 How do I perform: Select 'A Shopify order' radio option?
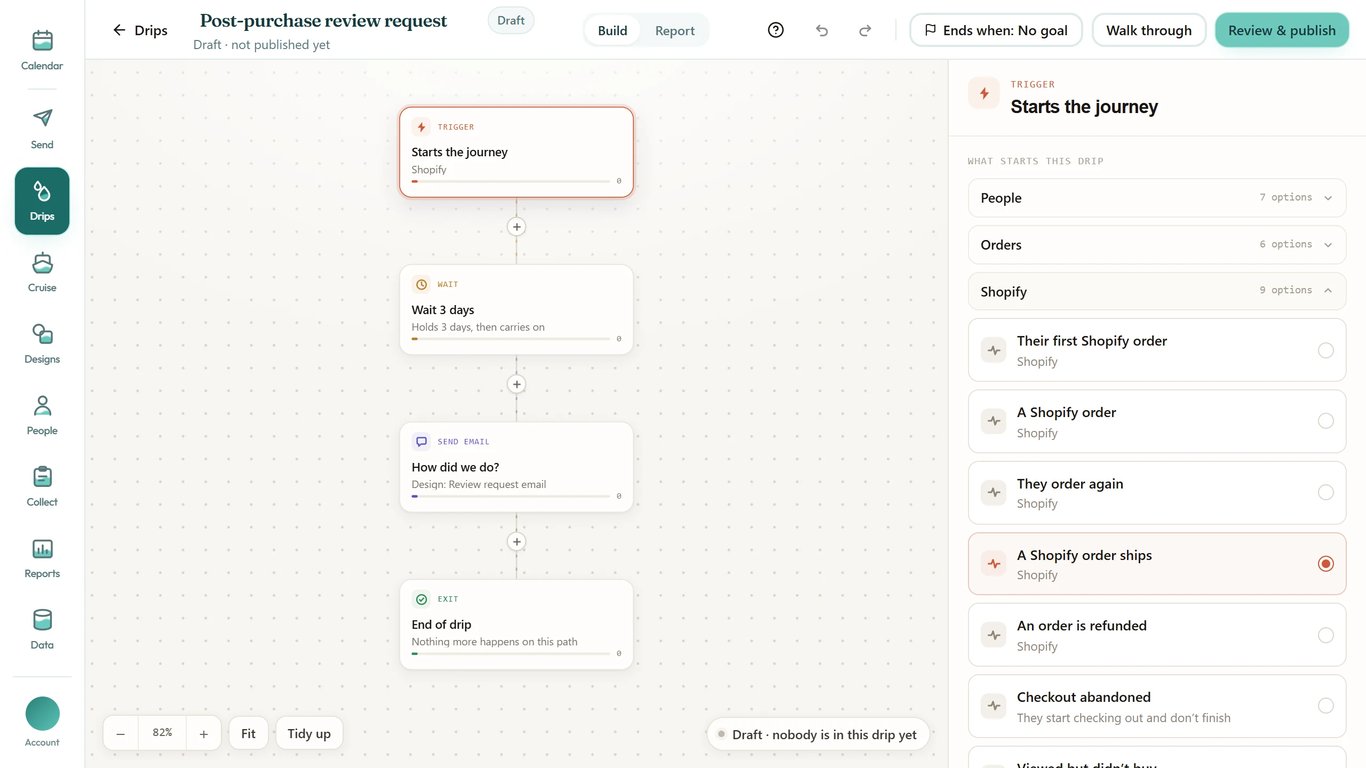tap(1325, 421)
